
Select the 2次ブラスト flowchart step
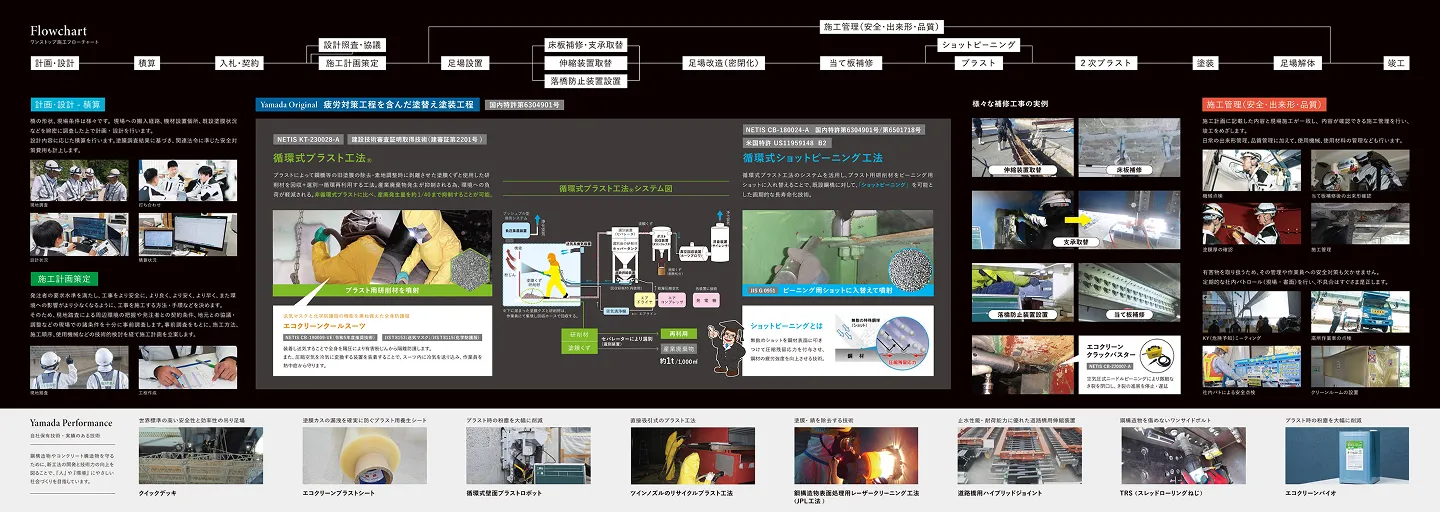click(1105, 63)
